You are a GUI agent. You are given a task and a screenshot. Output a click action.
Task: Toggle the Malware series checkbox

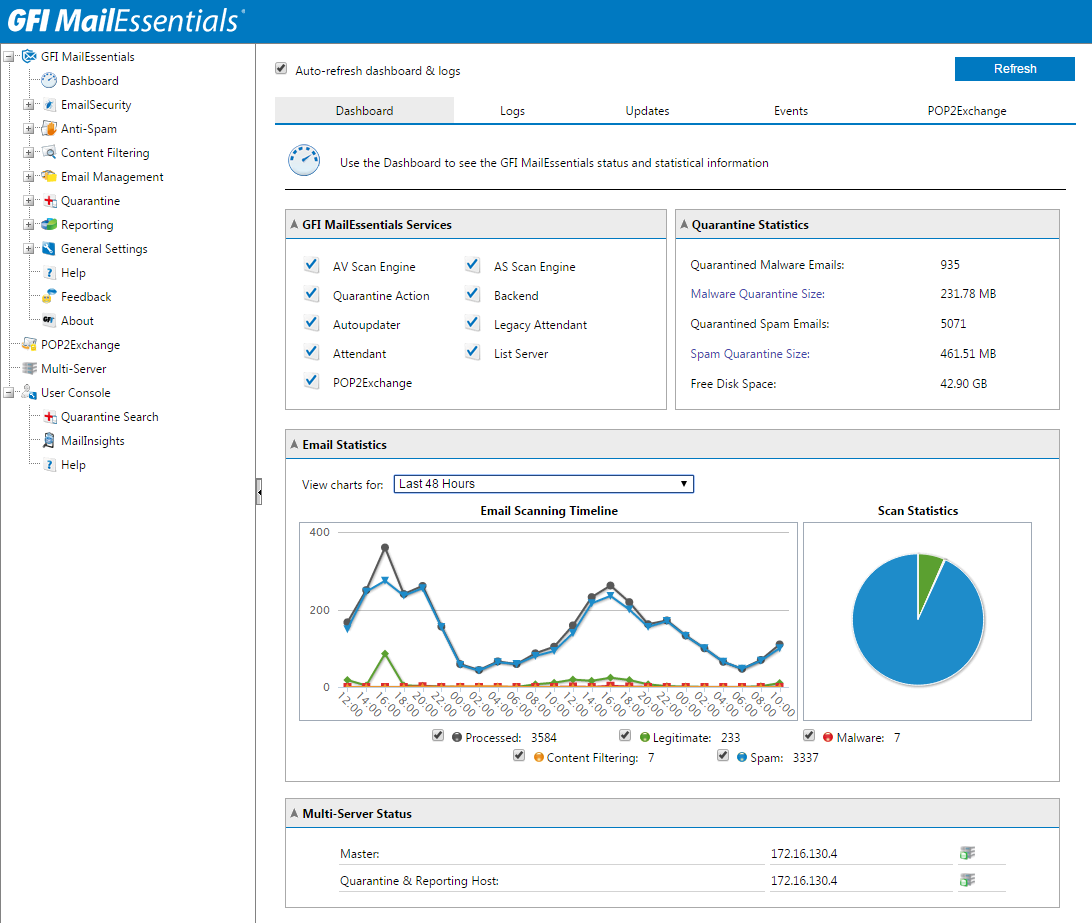coord(809,736)
